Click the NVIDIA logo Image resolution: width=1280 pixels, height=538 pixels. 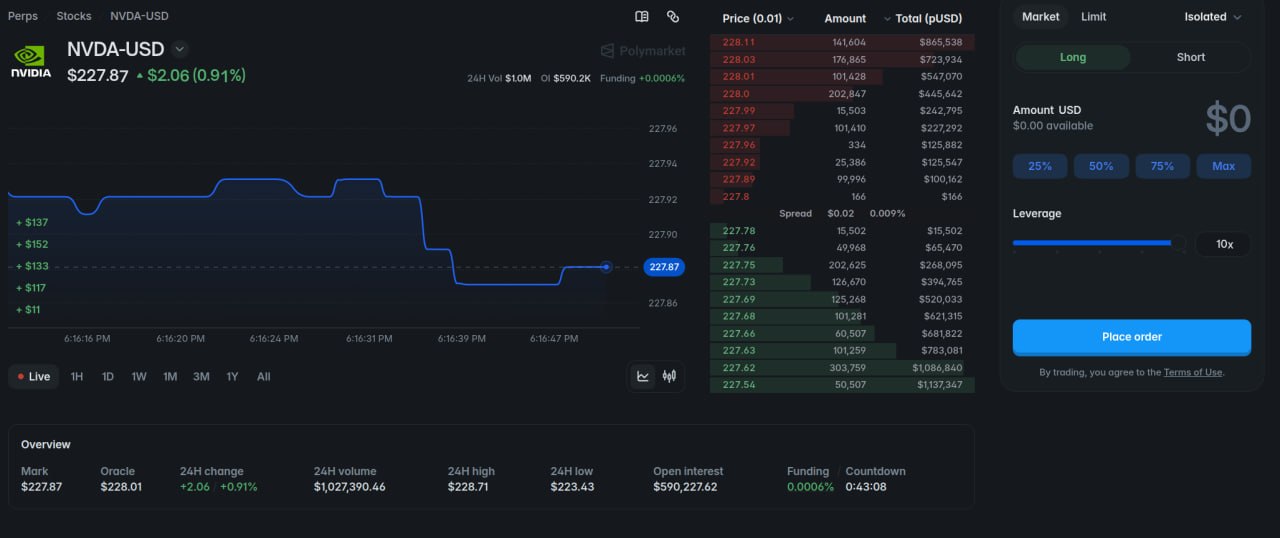point(31,62)
